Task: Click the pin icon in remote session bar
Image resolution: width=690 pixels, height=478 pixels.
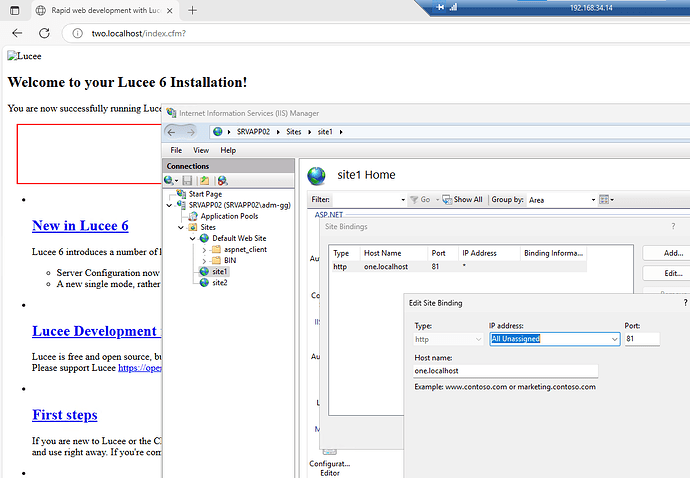Action: (x=440, y=7)
